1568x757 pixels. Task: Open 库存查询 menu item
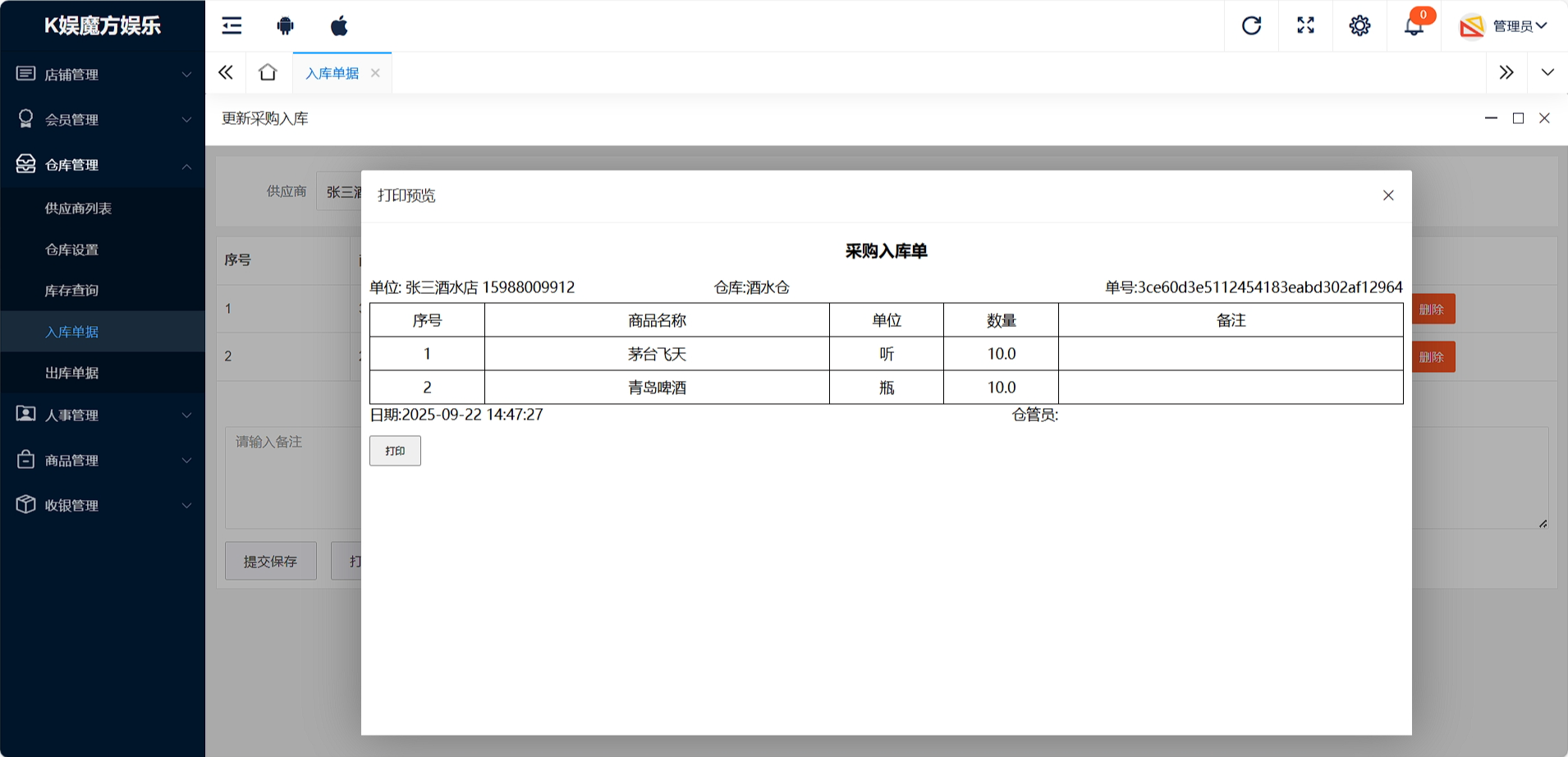pyautogui.click(x=72, y=291)
